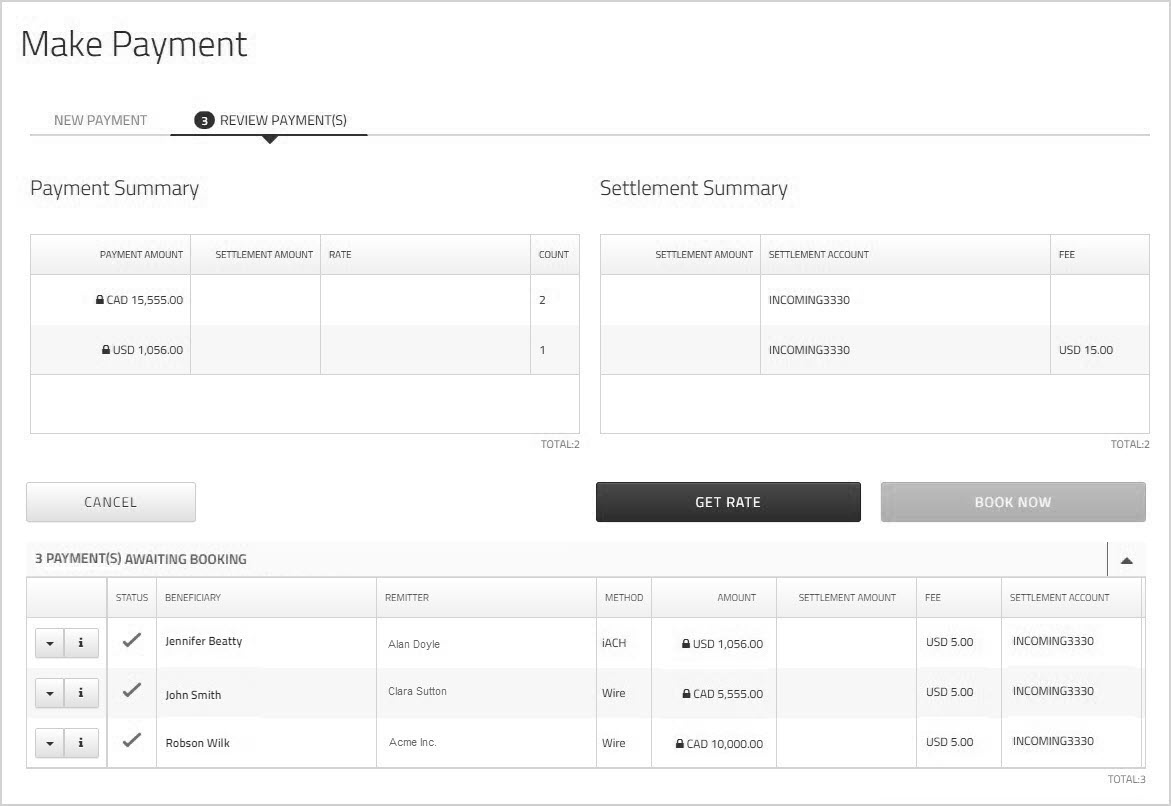Image resolution: width=1171 pixels, height=806 pixels.
Task: Click status checkmark for Robson Wilk
Action: coord(131,741)
